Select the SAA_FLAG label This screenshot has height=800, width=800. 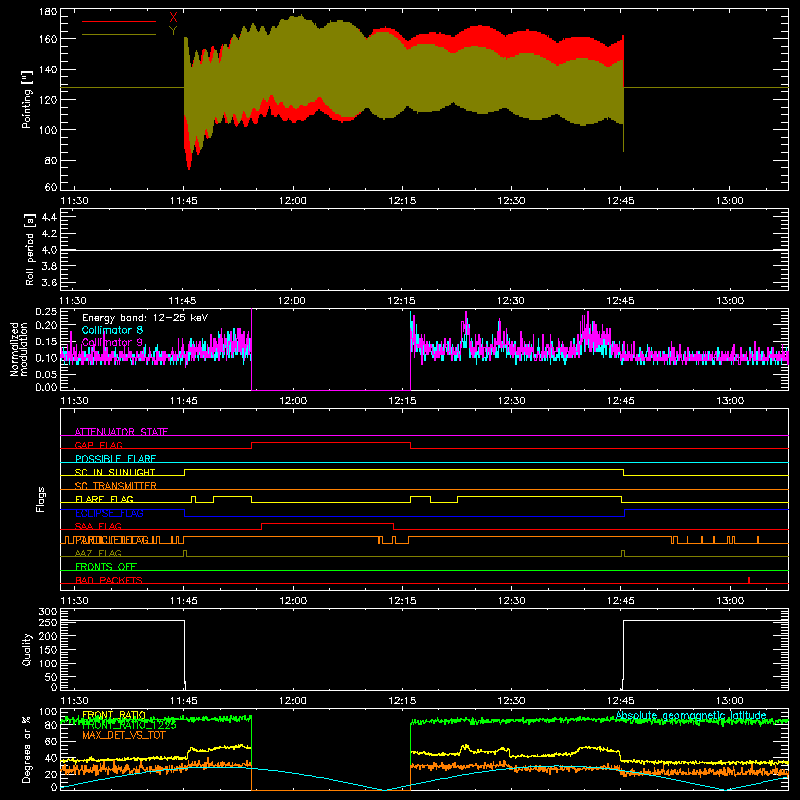pyautogui.click(x=98, y=526)
